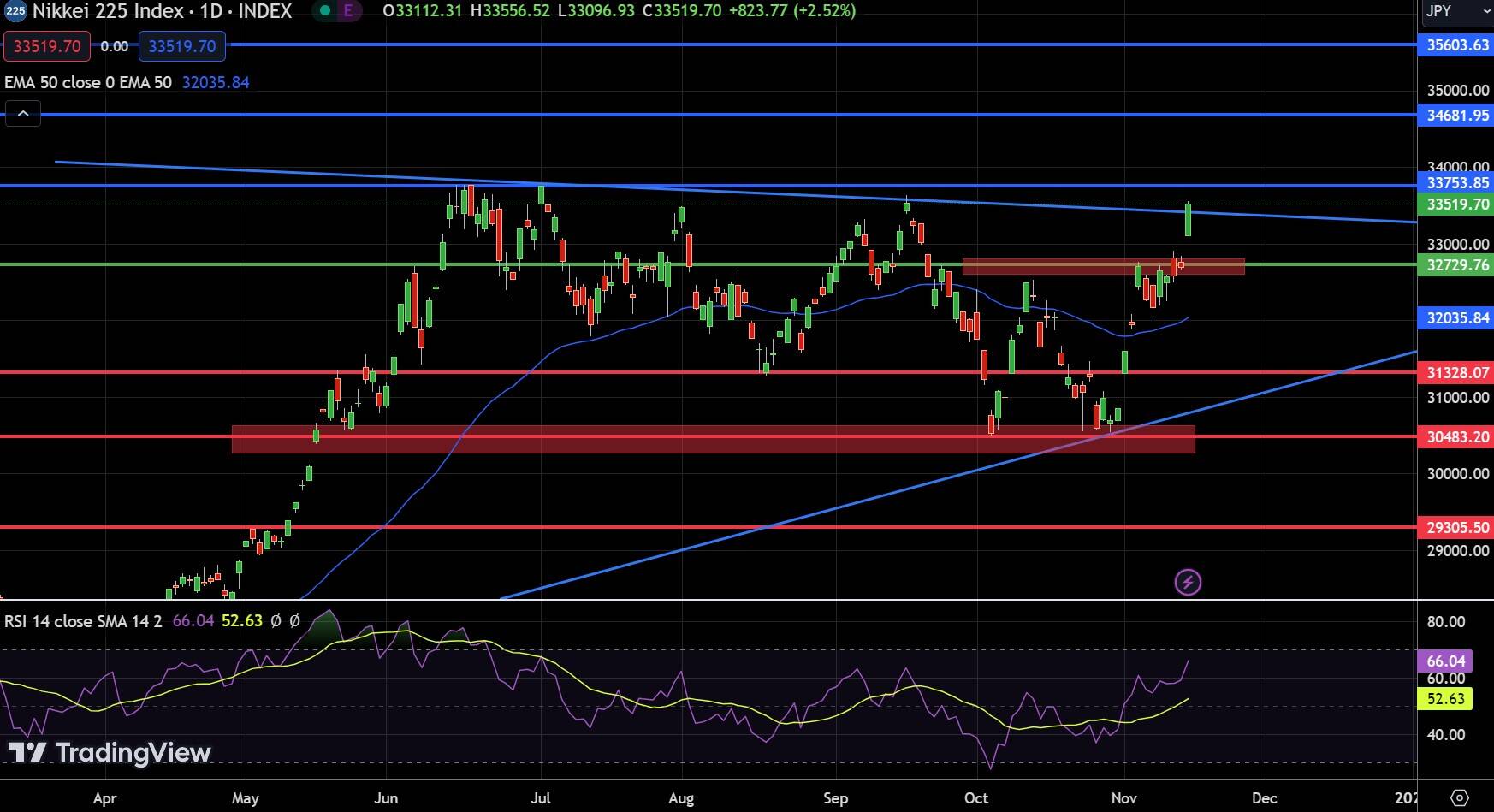Click the 35000.00 price scale tick
The height and width of the screenshot is (812, 1494).
click(x=1458, y=91)
